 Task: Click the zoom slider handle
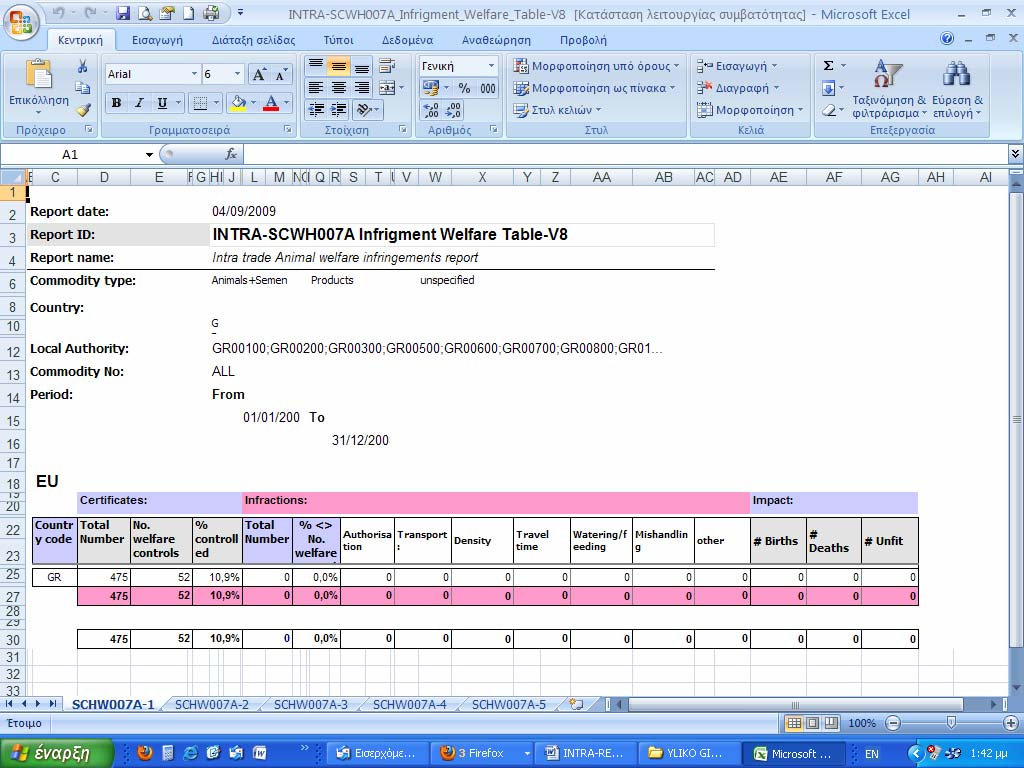(951, 723)
